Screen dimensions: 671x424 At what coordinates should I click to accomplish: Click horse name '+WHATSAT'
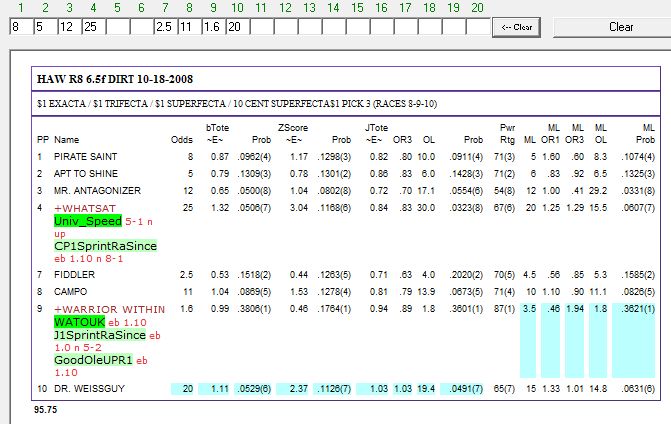tap(85, 208)
